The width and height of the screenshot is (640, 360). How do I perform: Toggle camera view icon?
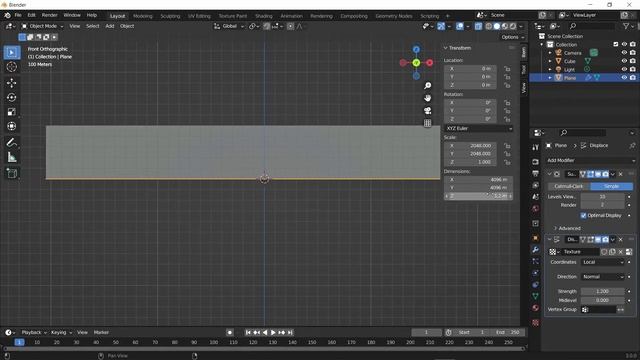pos(427,111)
